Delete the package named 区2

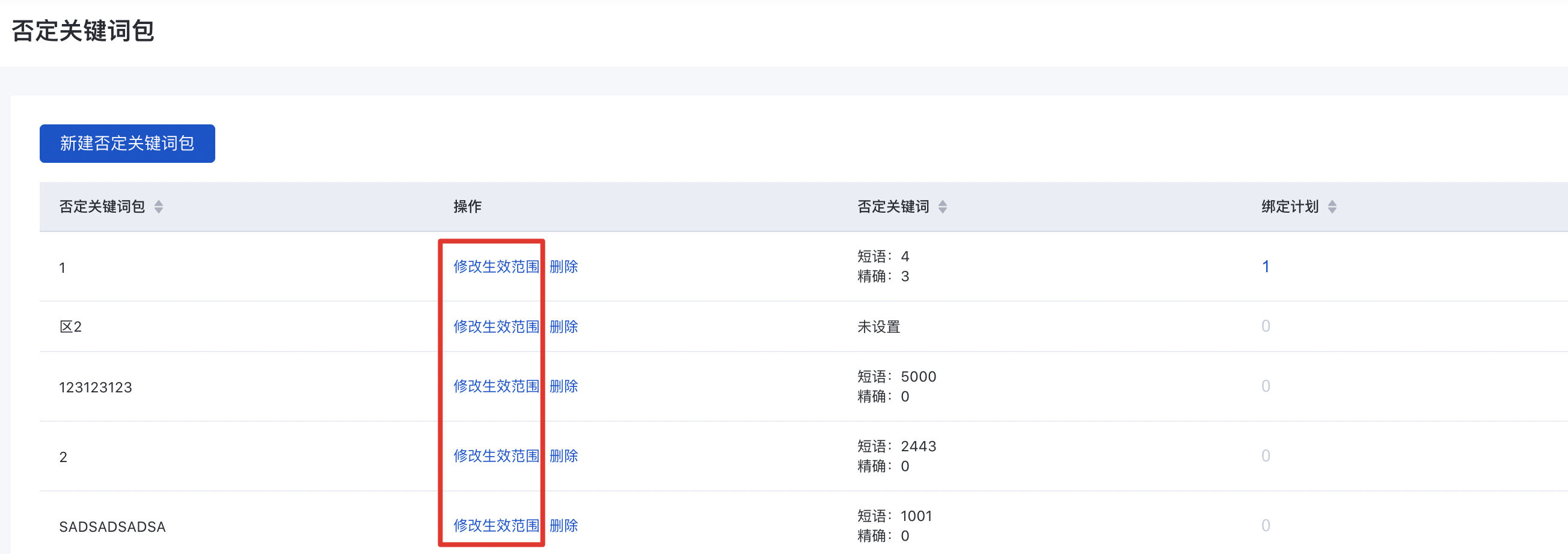(564, 326)
